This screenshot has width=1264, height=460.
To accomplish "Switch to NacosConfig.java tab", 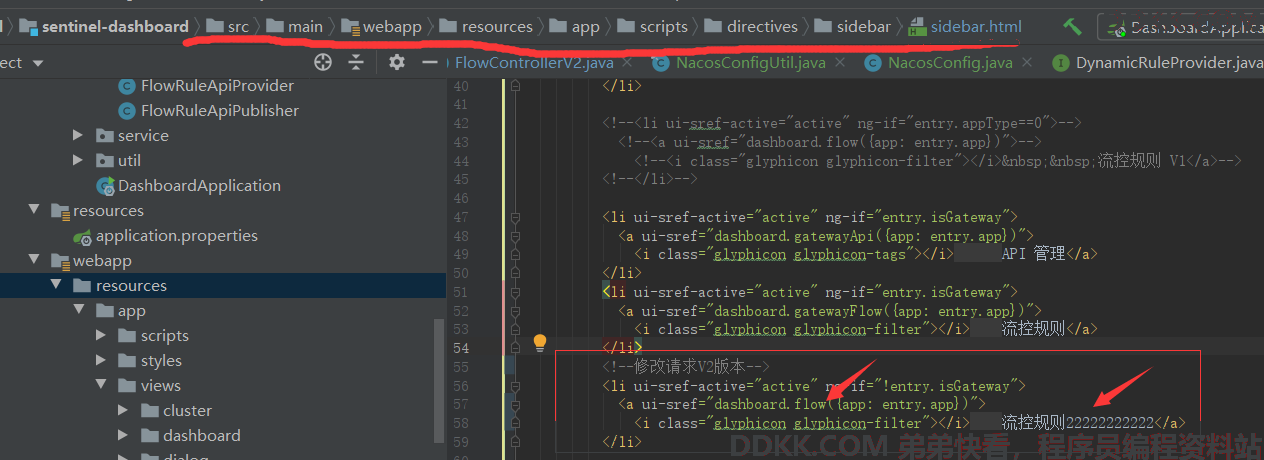I will coord(950,64).
